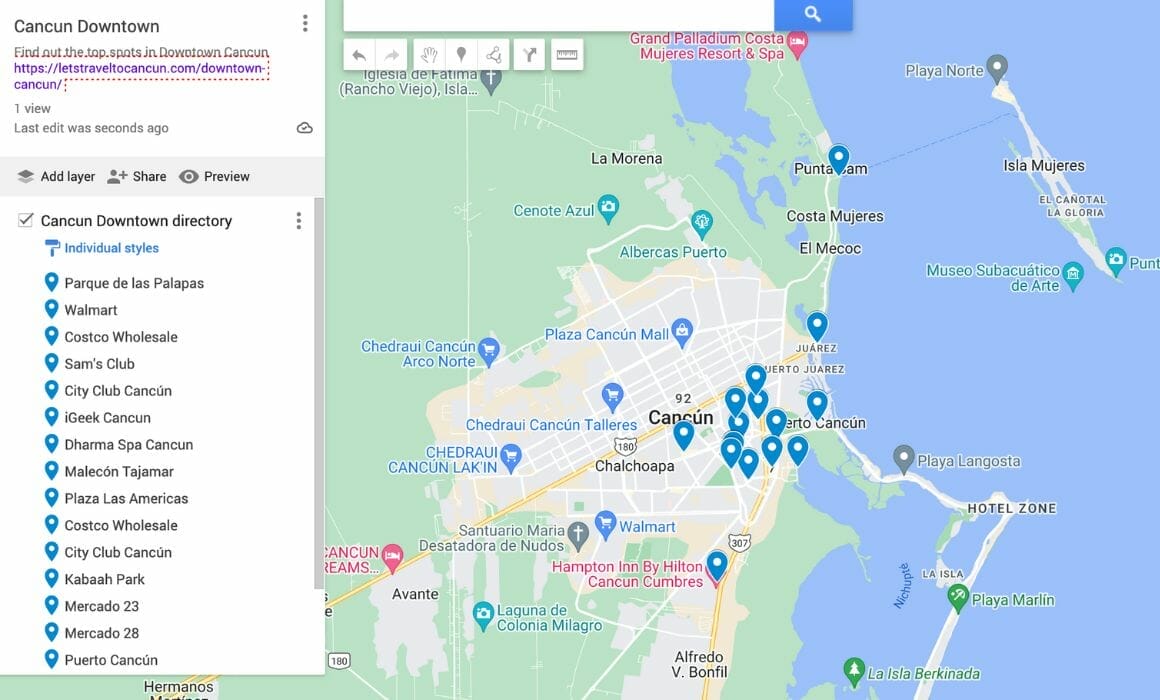Open the letstraveltocancun.com downtown link
Viewport: 1160px width, 700px height.
coord(140,69)
